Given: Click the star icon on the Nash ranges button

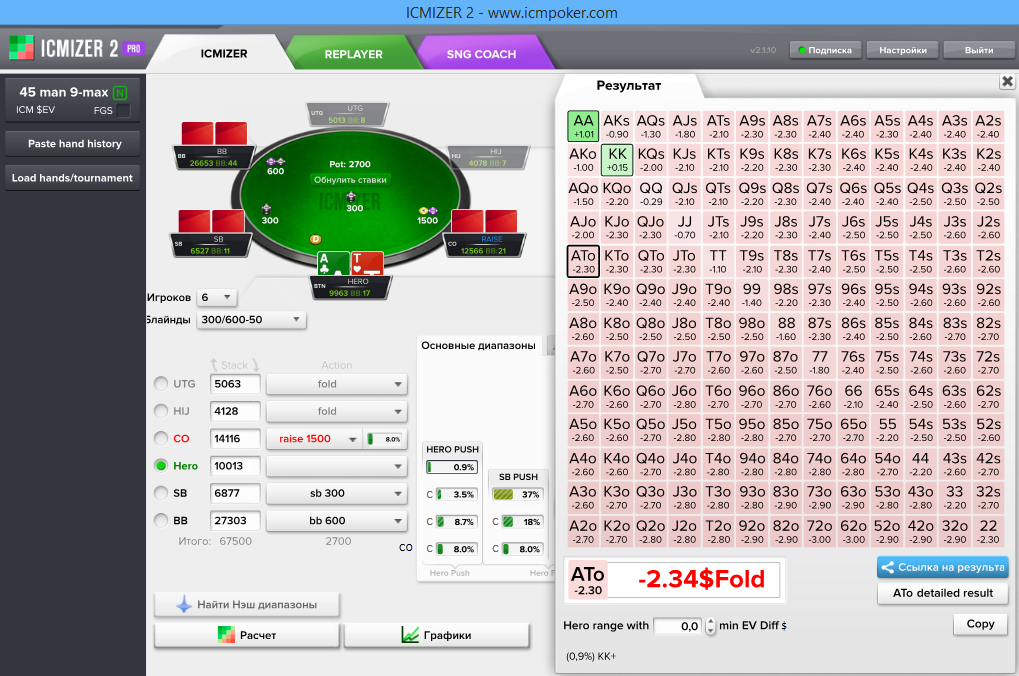Looking at the screenshot, I should point(184,604).
